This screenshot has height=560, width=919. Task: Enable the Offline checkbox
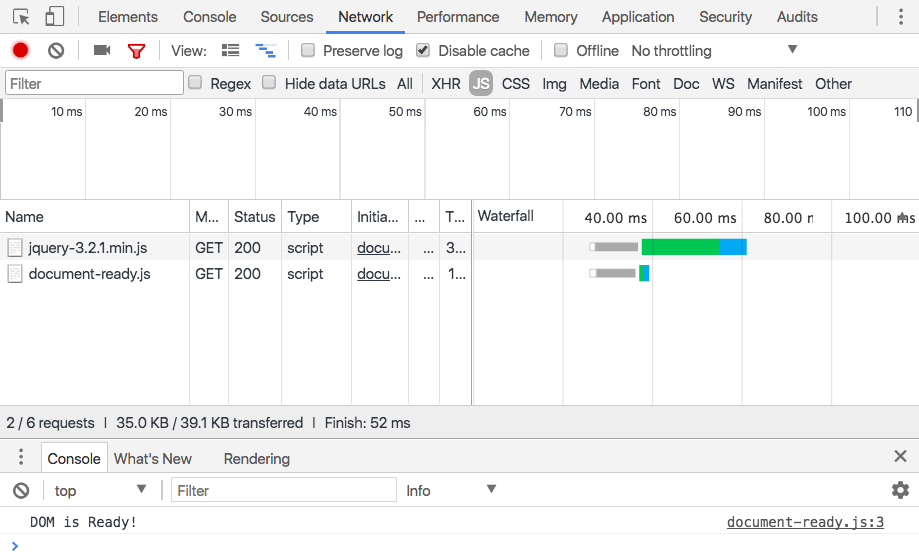(x=561, y=50)
